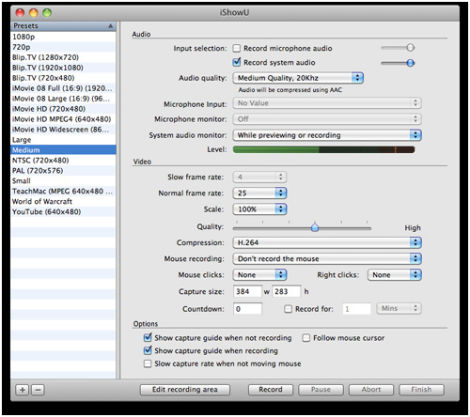The height and width of the screenshot is (417, 470).
Task: Select the Small preset
Action: [x=63, y=181]
